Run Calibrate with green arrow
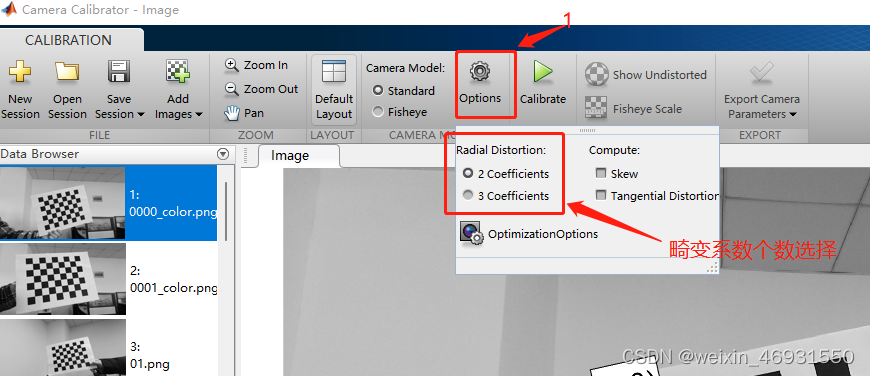 coord(543,72)
